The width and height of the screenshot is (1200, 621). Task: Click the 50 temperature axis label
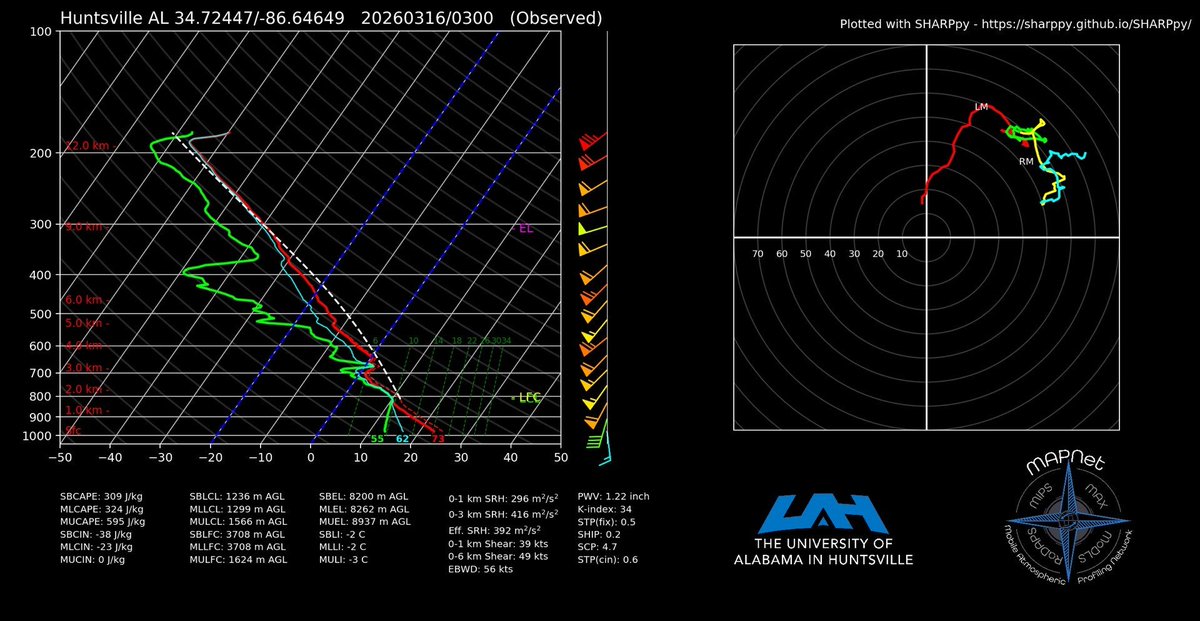[x=560, y=458]
